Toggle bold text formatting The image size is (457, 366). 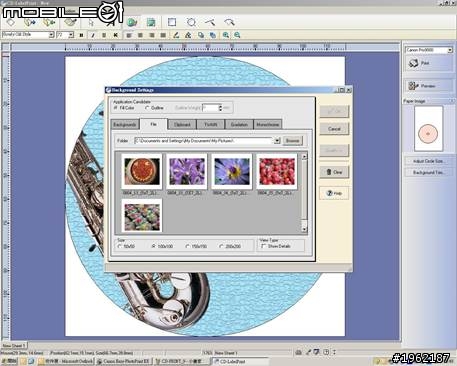click(x=81, y=35)
